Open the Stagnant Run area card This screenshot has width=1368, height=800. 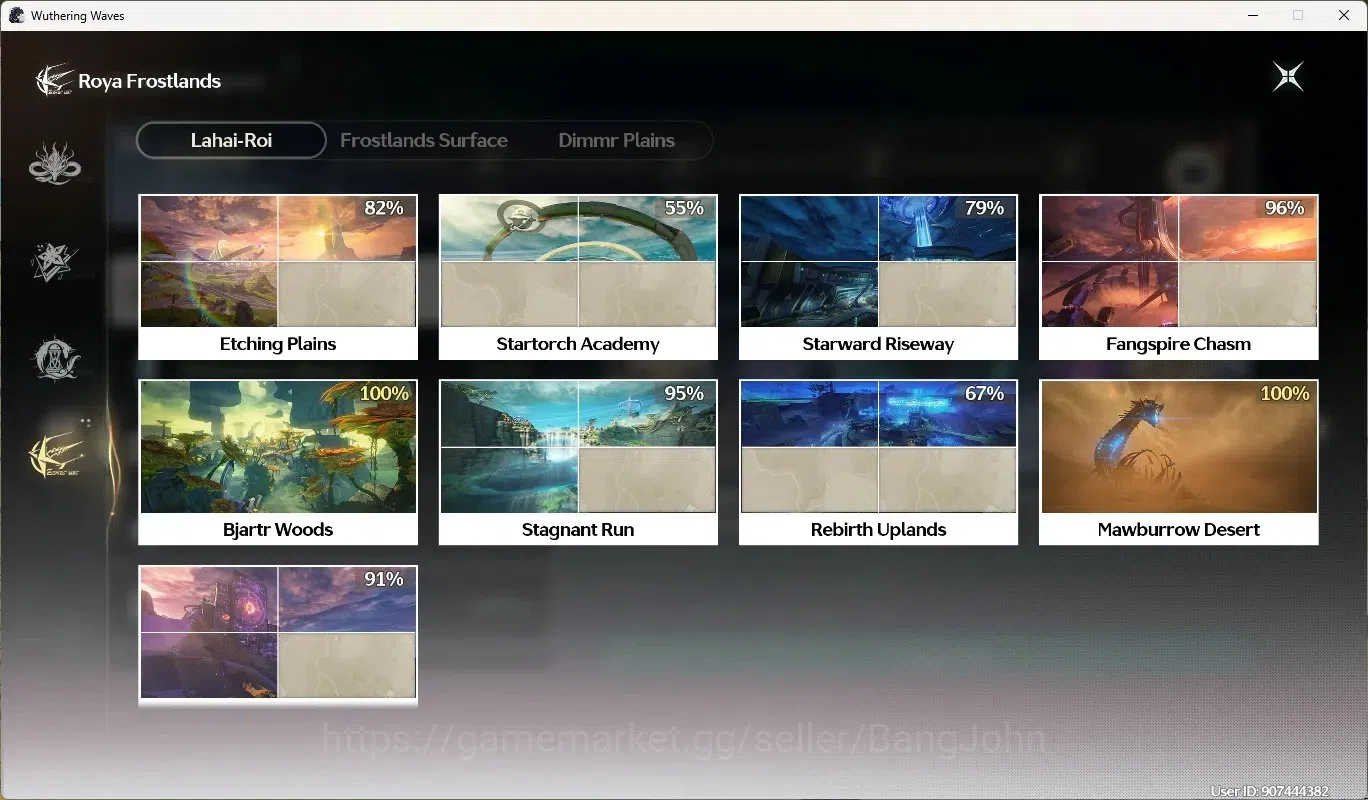[578, 462]
